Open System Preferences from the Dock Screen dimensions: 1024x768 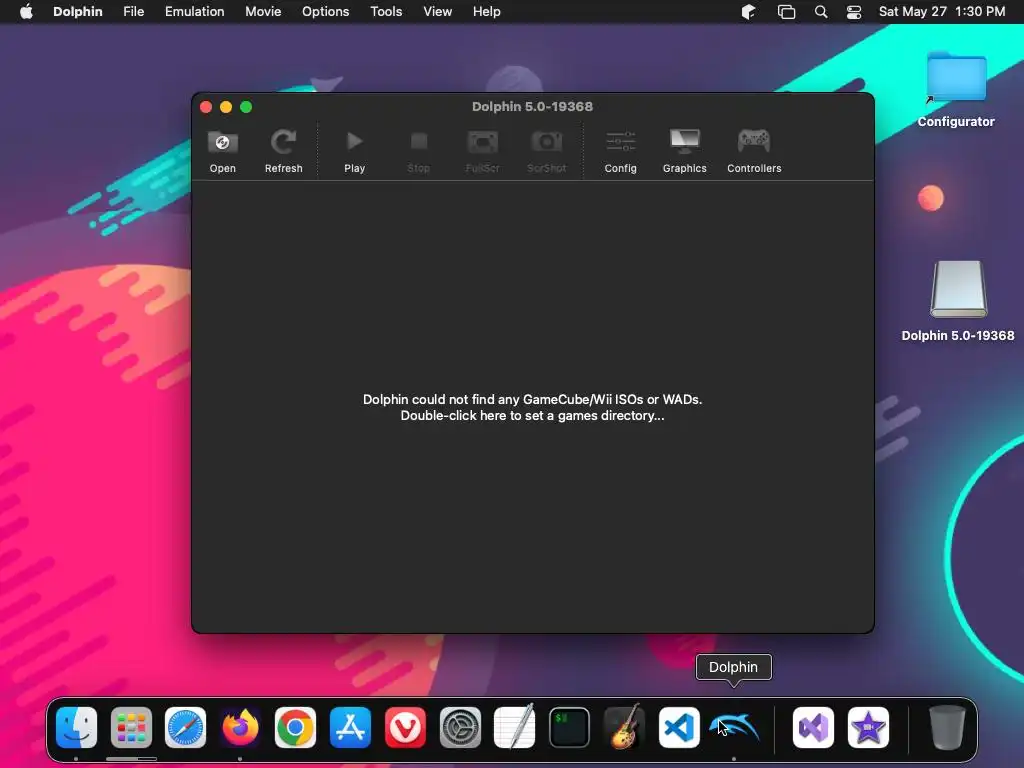coord(460,727)
